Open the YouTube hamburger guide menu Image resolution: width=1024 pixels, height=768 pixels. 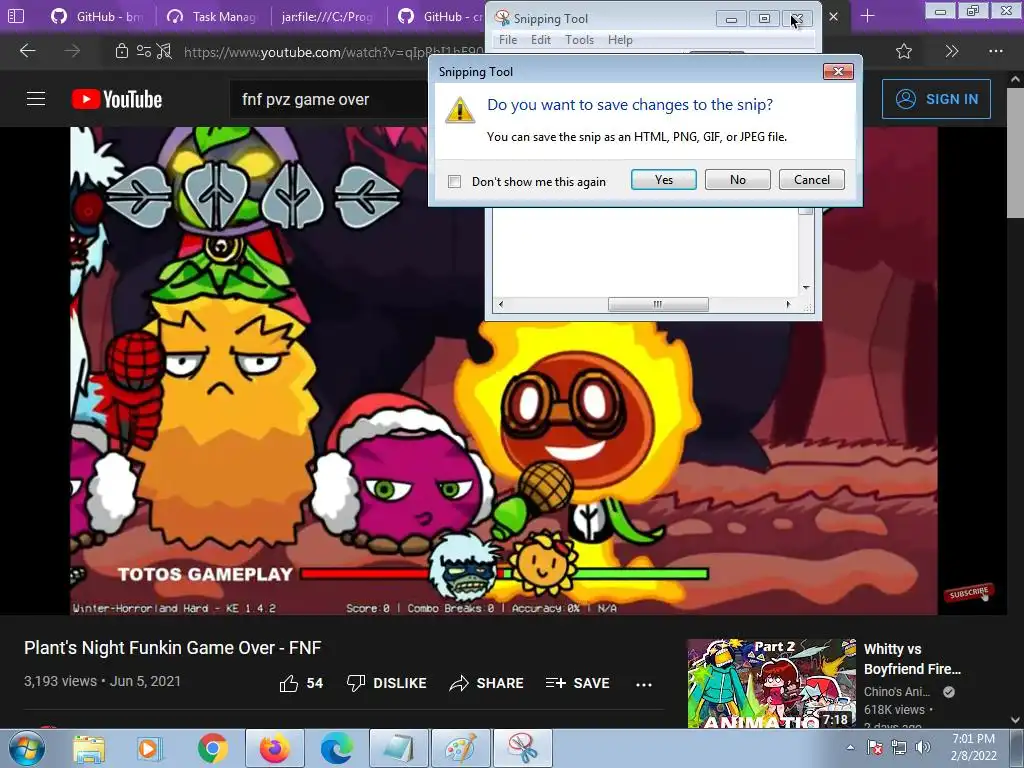click(36, 99)
